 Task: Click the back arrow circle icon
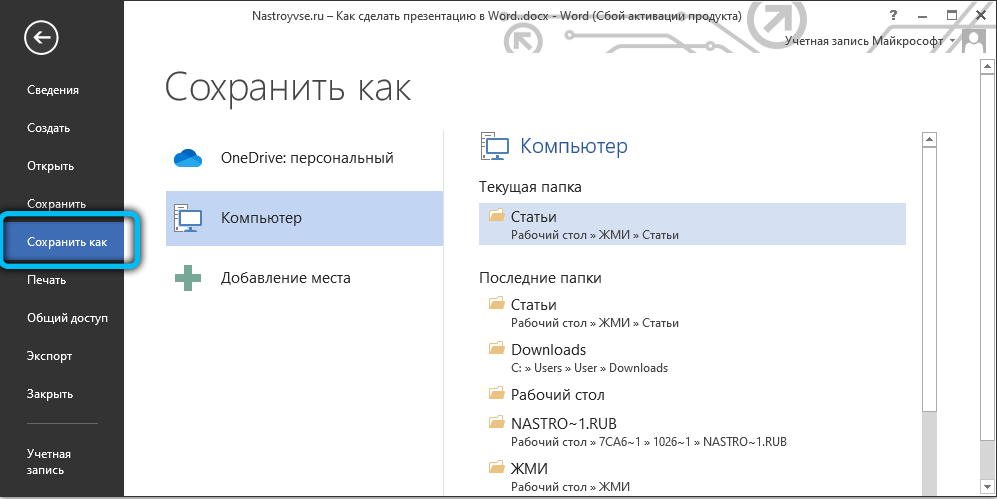43,38
